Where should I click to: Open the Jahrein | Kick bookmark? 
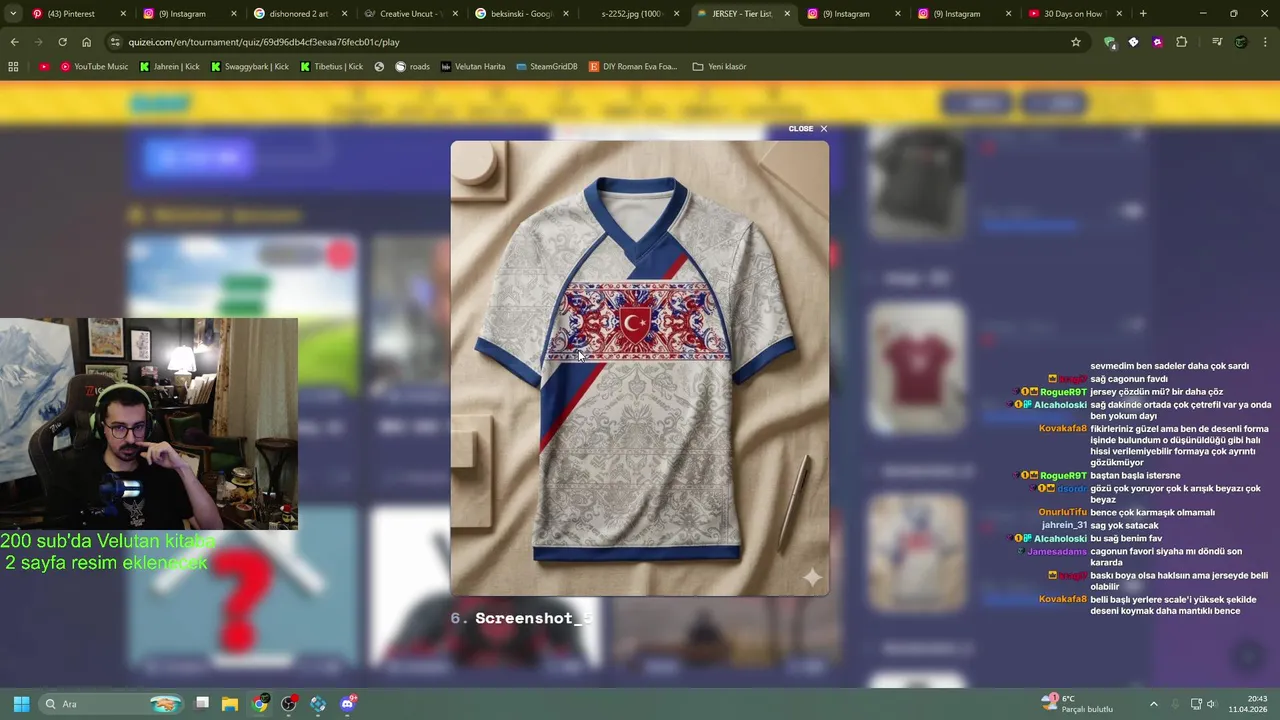point(170,66)
